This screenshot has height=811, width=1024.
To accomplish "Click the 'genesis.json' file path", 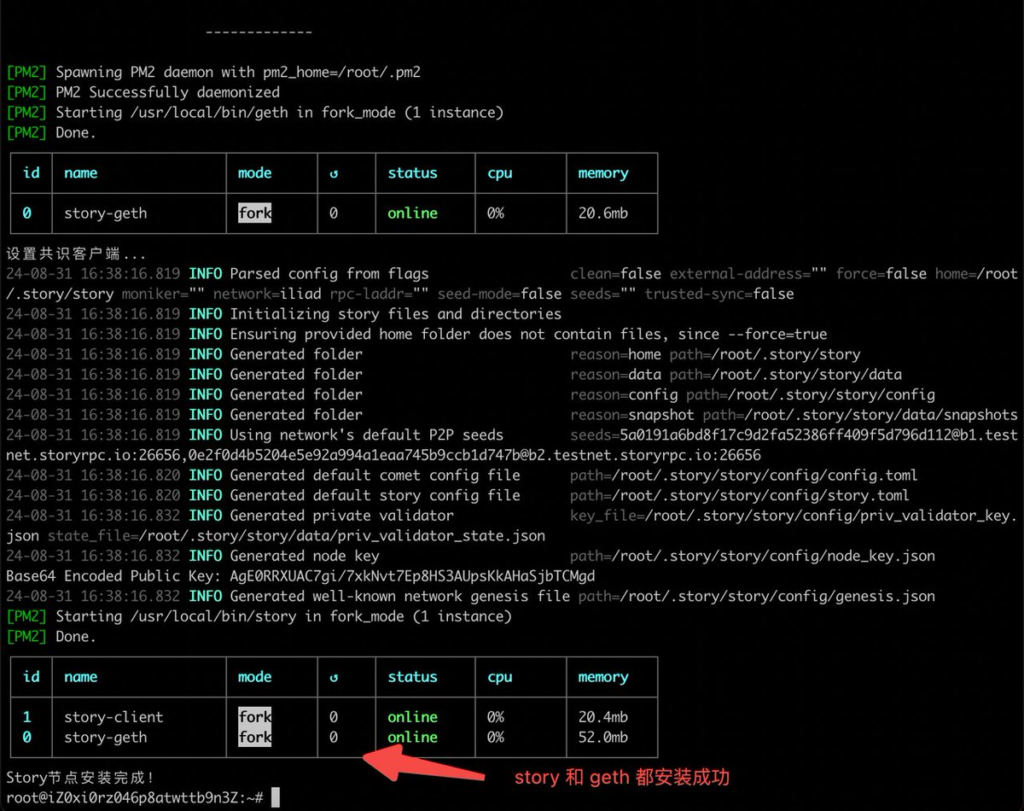I will click(756, 596).
